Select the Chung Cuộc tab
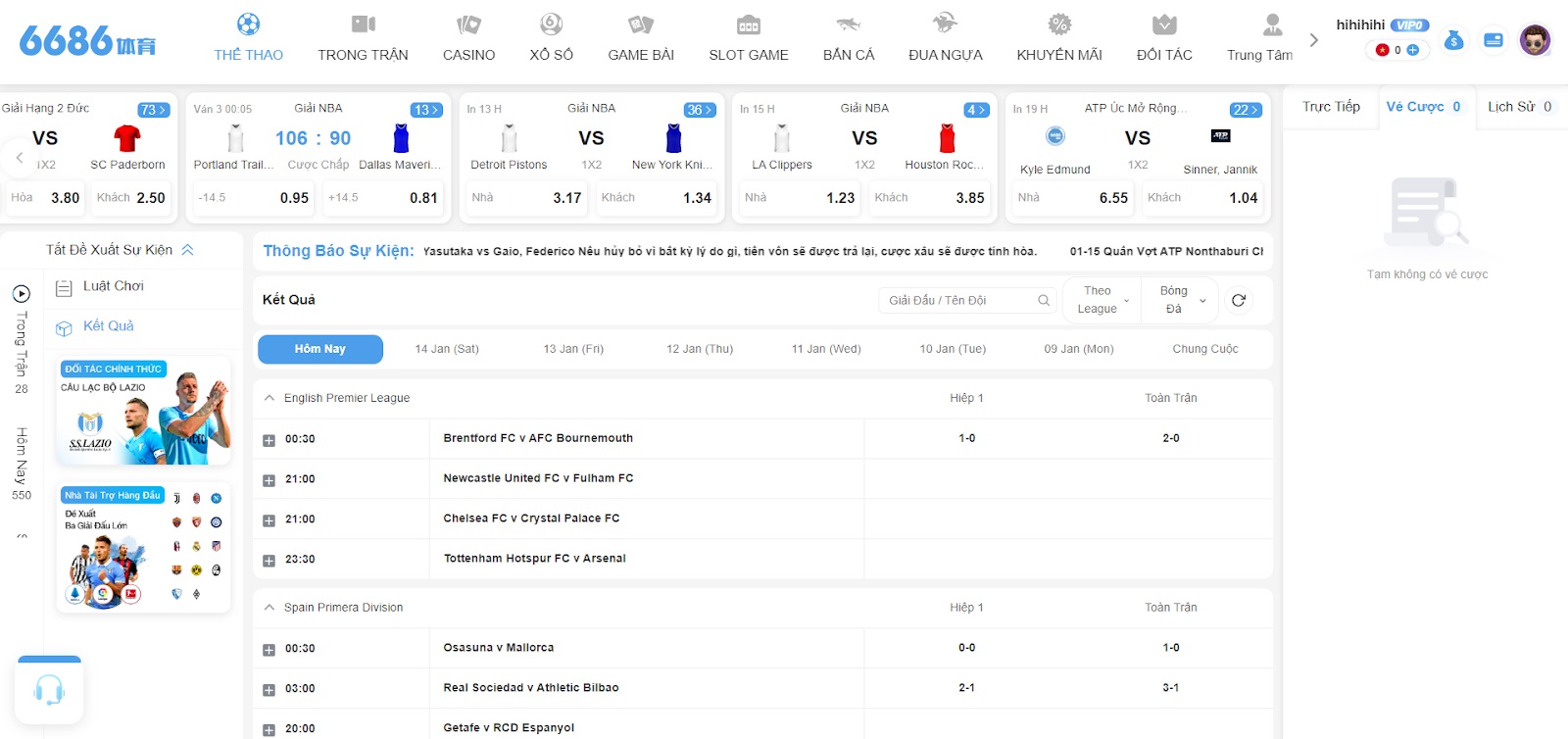Image resolution: width=1568 pixels, height=739 pixels. click(x=1205, y=349)
